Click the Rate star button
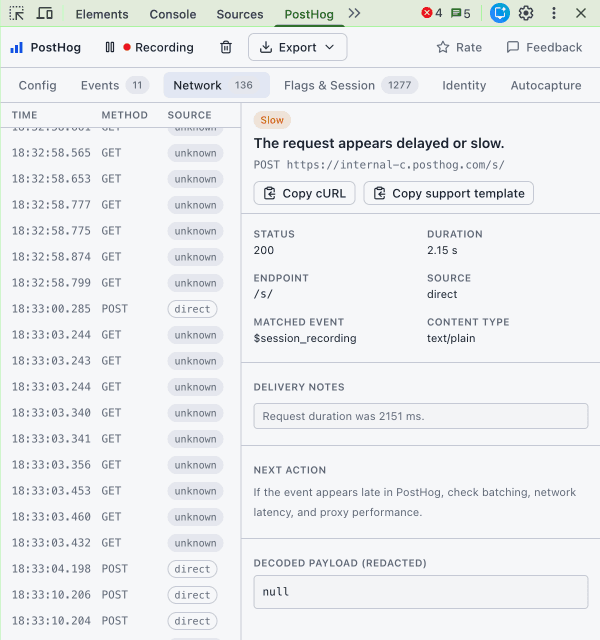 pyautogui.click(x=459, y=47)
